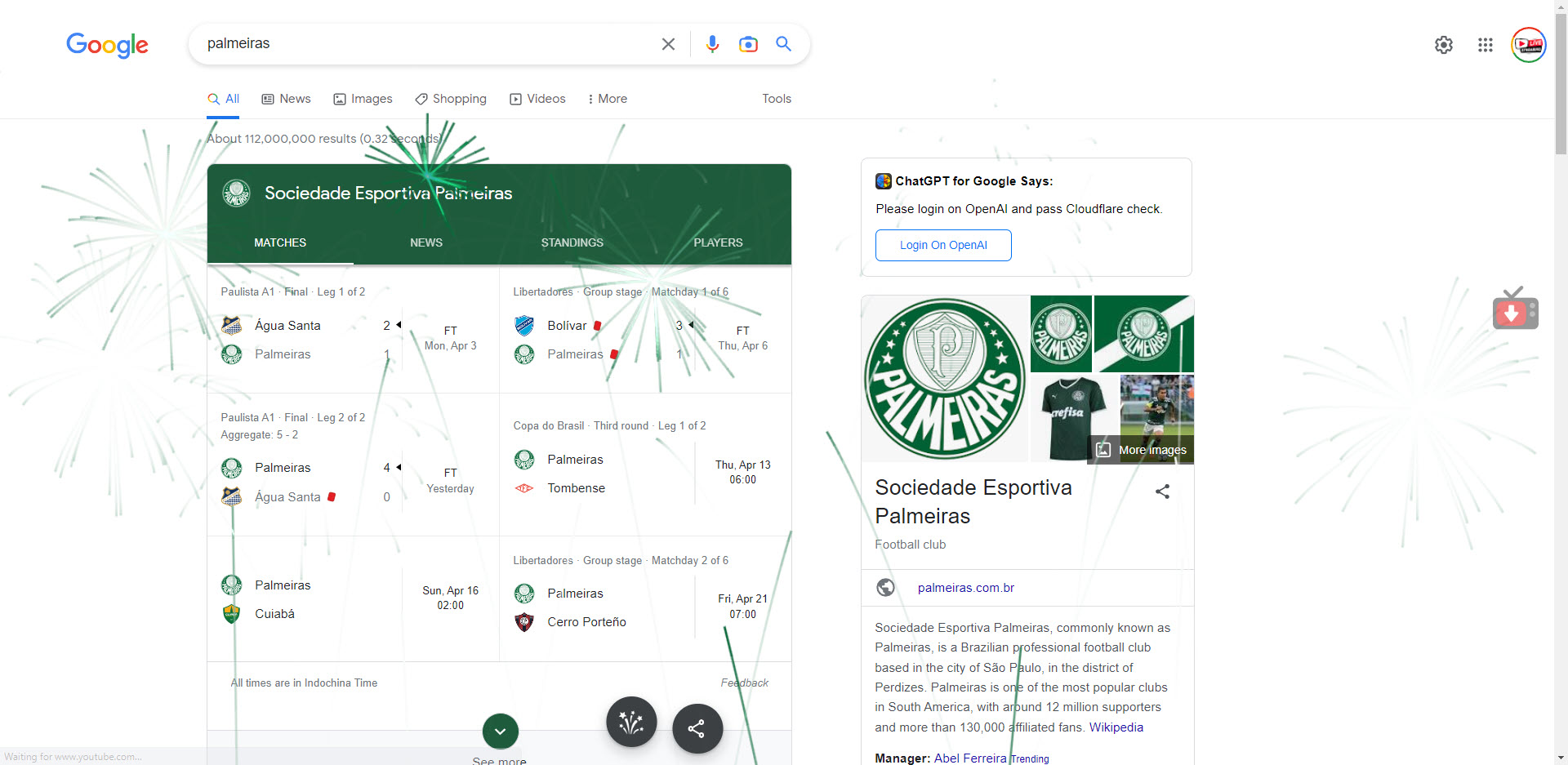Switch to Images results tab

click(363, 99)
